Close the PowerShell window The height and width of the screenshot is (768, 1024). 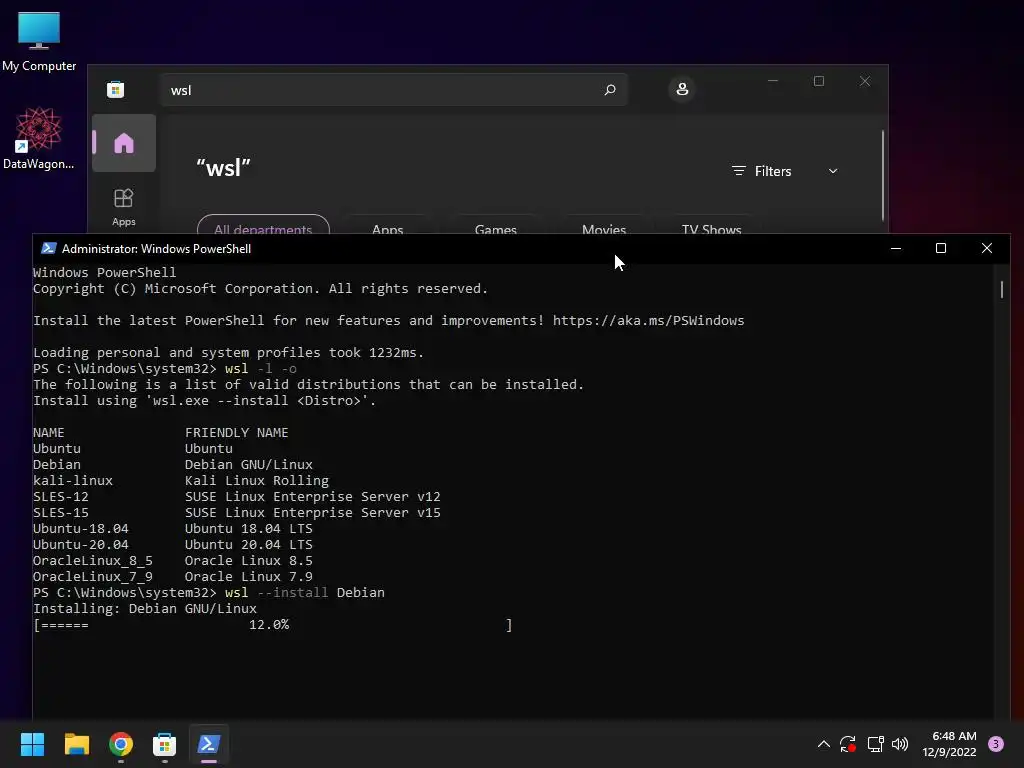(987, 248)
